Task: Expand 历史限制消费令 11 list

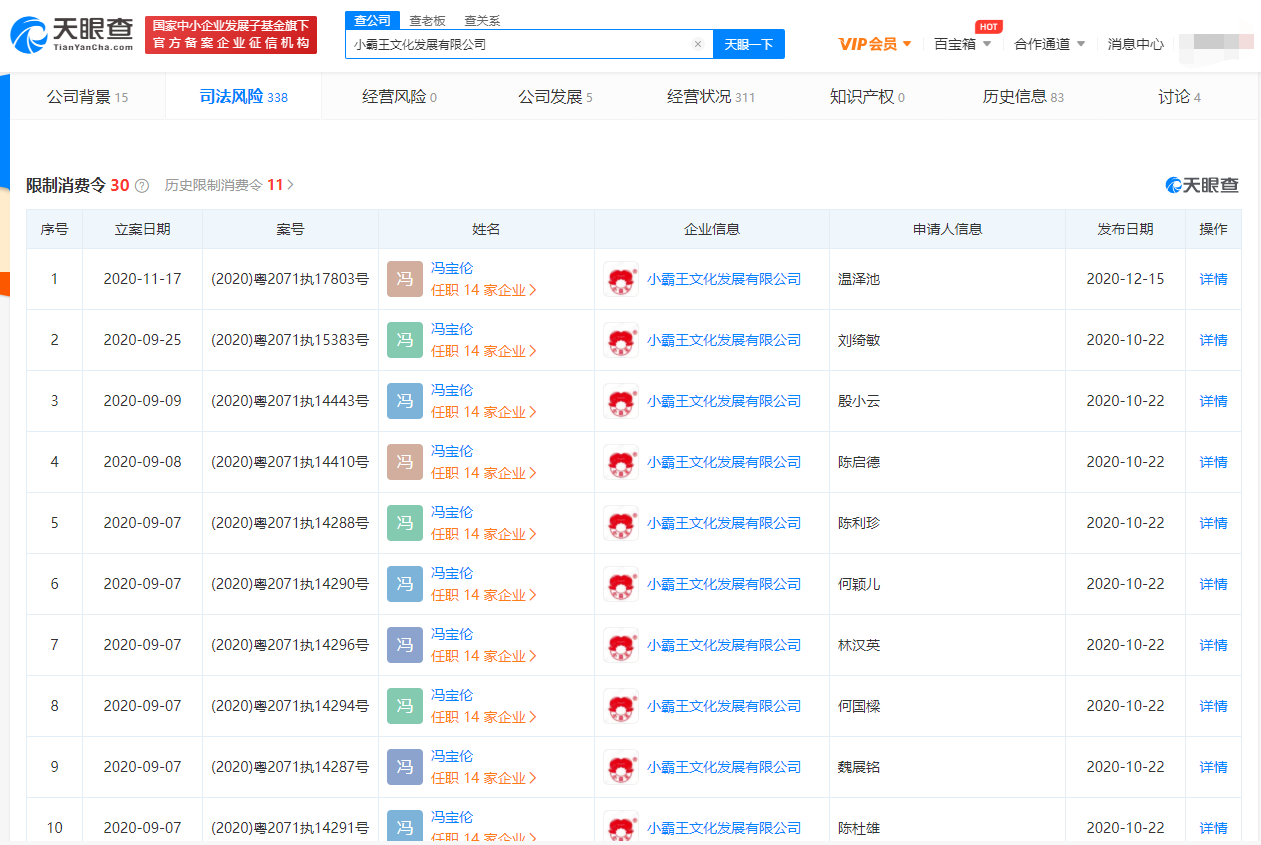Action: (229, 185)
